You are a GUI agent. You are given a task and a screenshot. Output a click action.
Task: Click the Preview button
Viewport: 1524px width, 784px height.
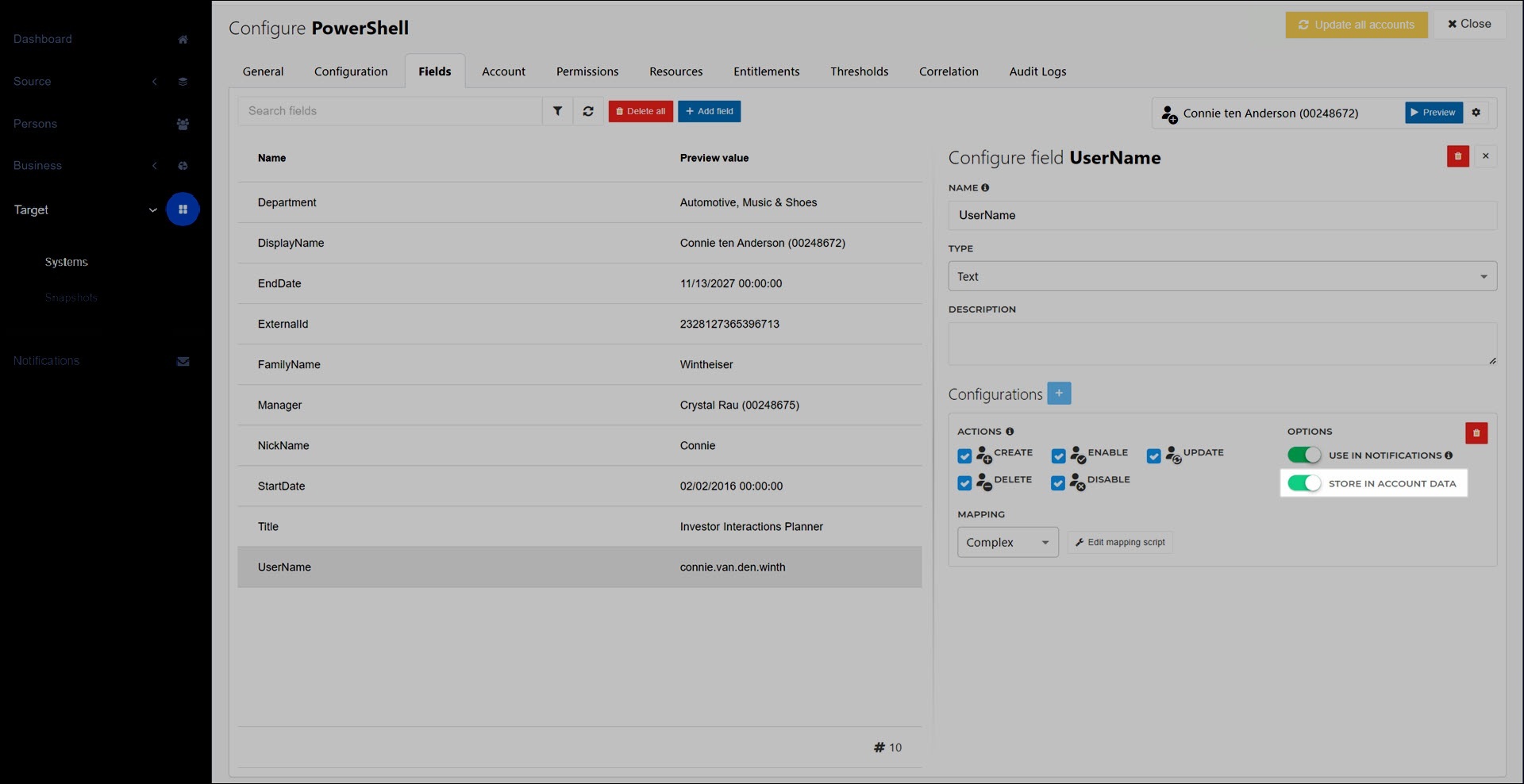[x=1434, y=113]
